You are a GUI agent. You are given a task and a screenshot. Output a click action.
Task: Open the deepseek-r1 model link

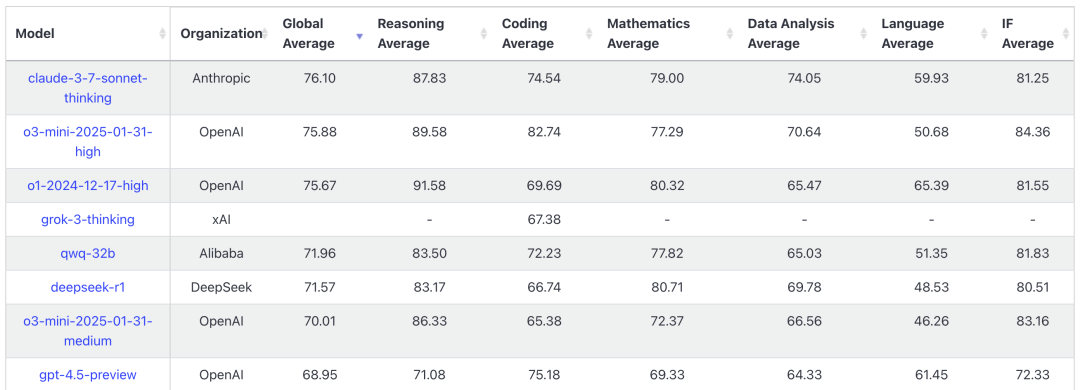coord(87,287)
